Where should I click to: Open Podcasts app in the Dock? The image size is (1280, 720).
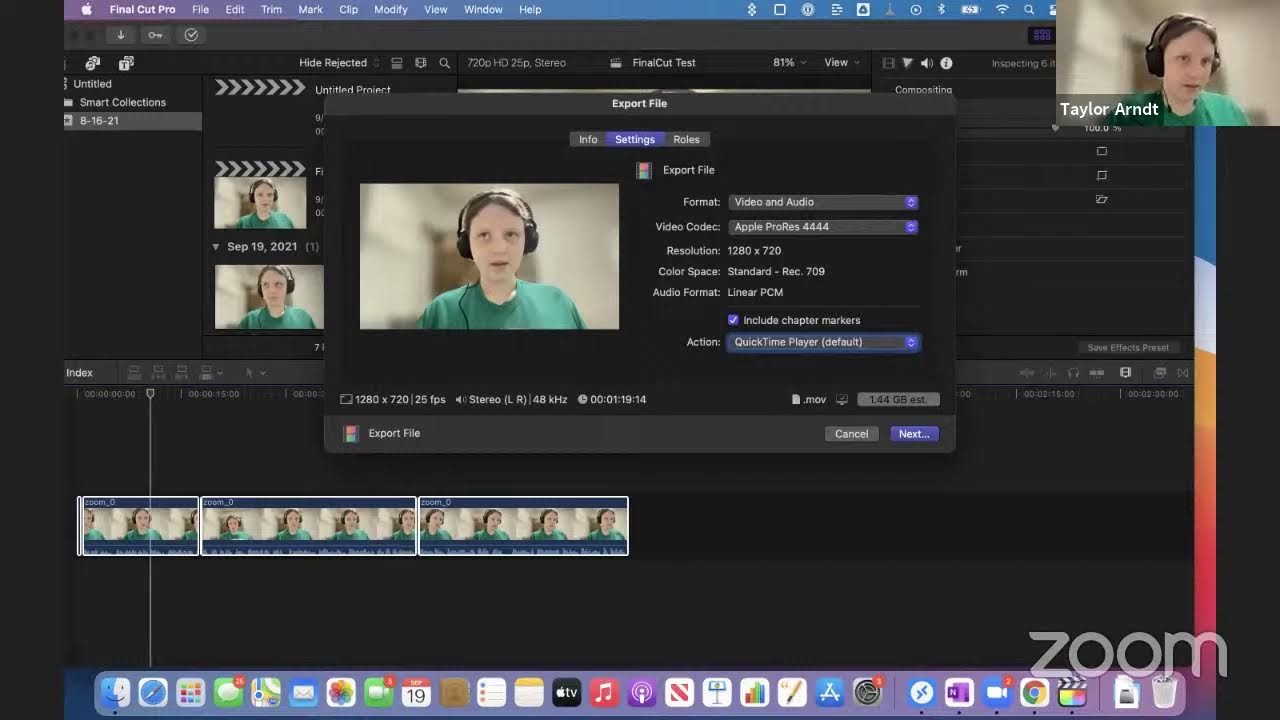(642, 692)
